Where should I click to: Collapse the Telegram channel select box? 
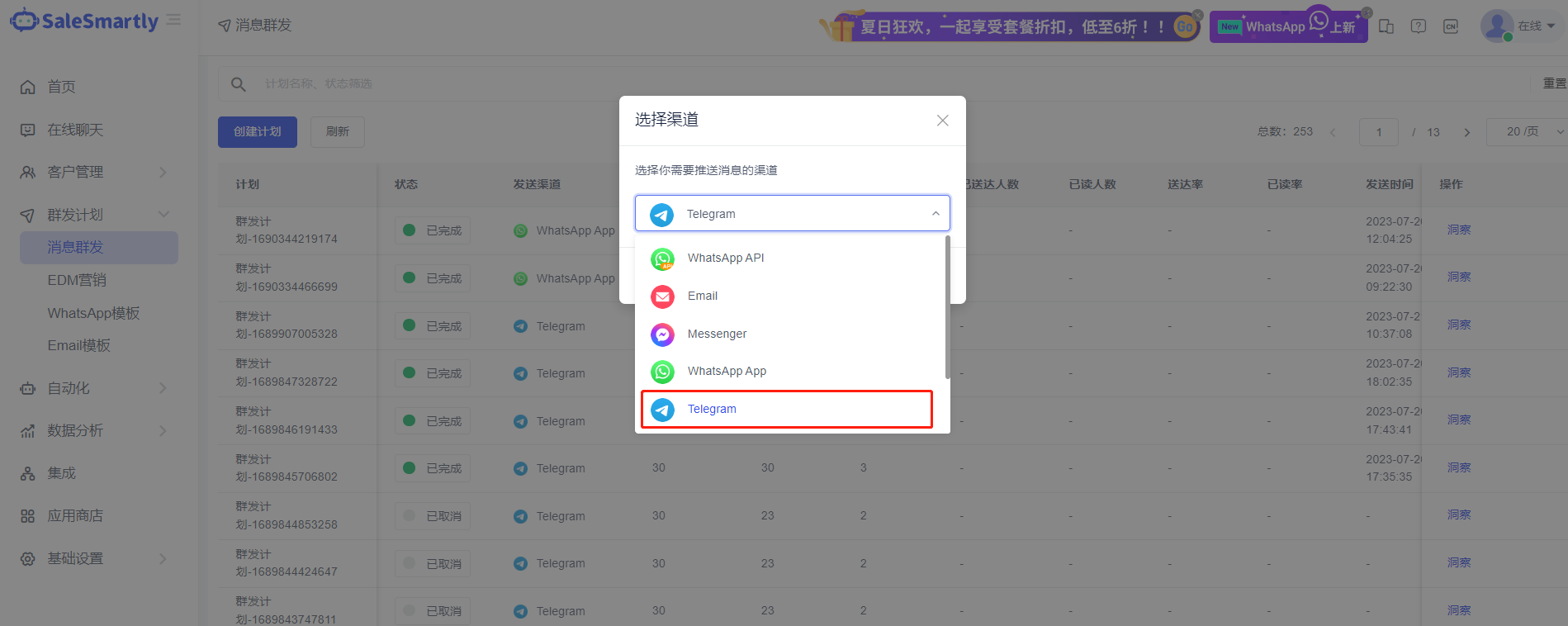tap(793, 214)
